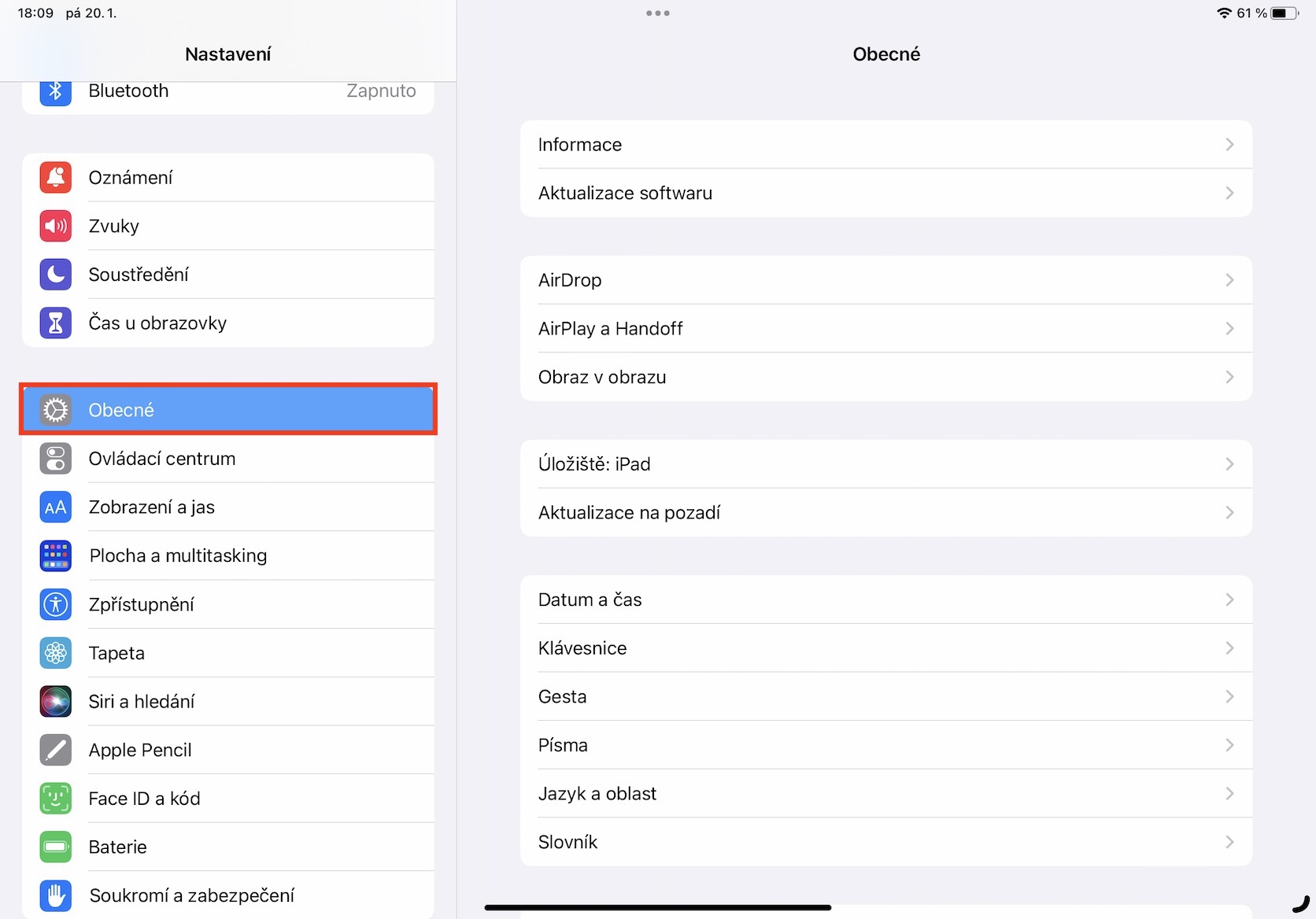Select the Čas u obrazovky hourglass icon
This screenshot has height=919, width=1316.
point(56,323)
